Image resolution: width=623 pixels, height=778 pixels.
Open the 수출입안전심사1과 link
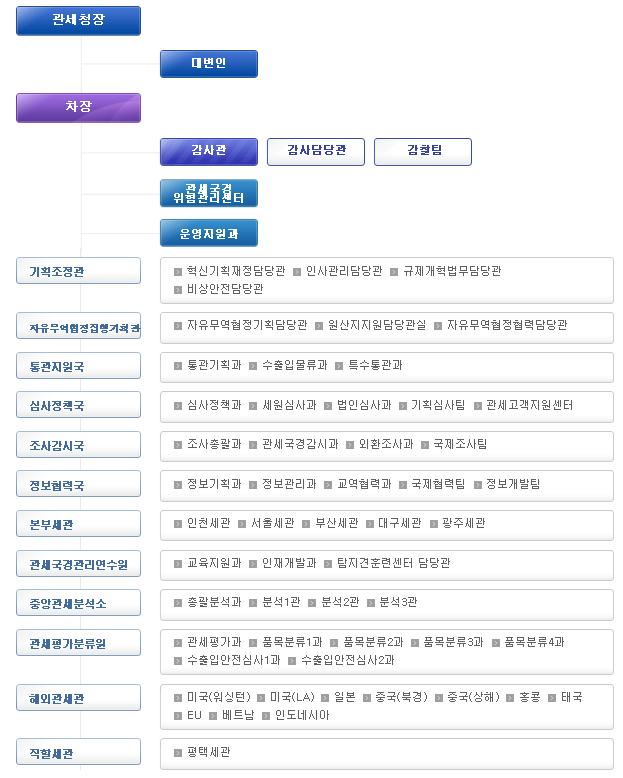click(x=234, y=660)
